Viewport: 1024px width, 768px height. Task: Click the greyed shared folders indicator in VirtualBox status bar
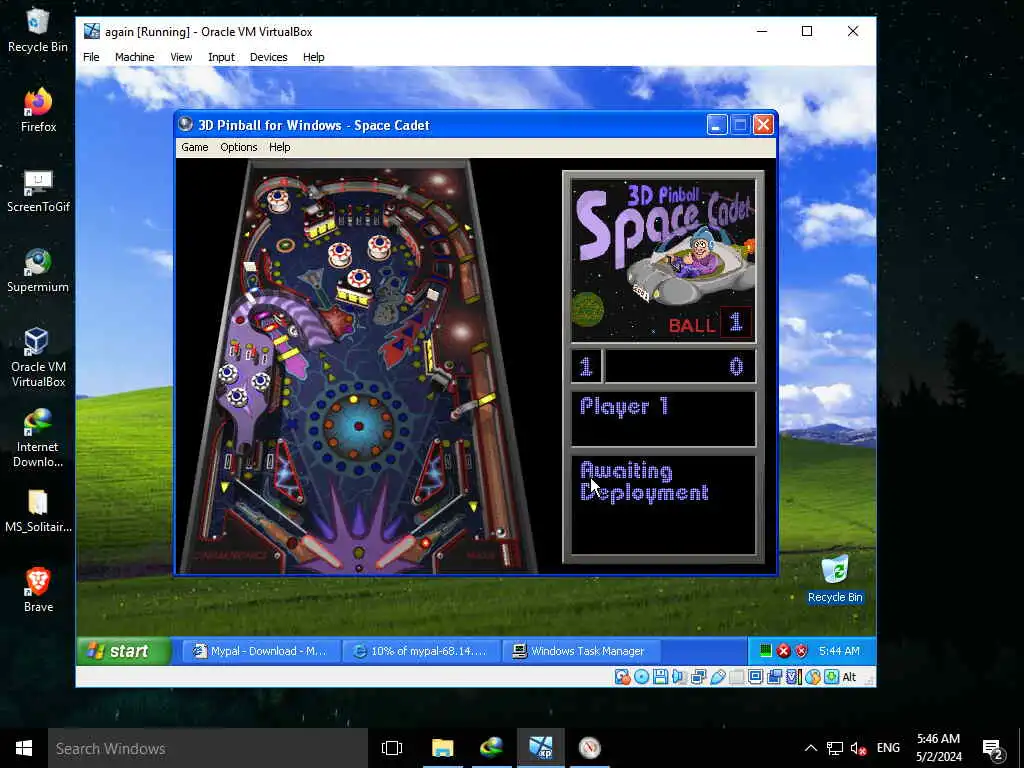point(736,677)
